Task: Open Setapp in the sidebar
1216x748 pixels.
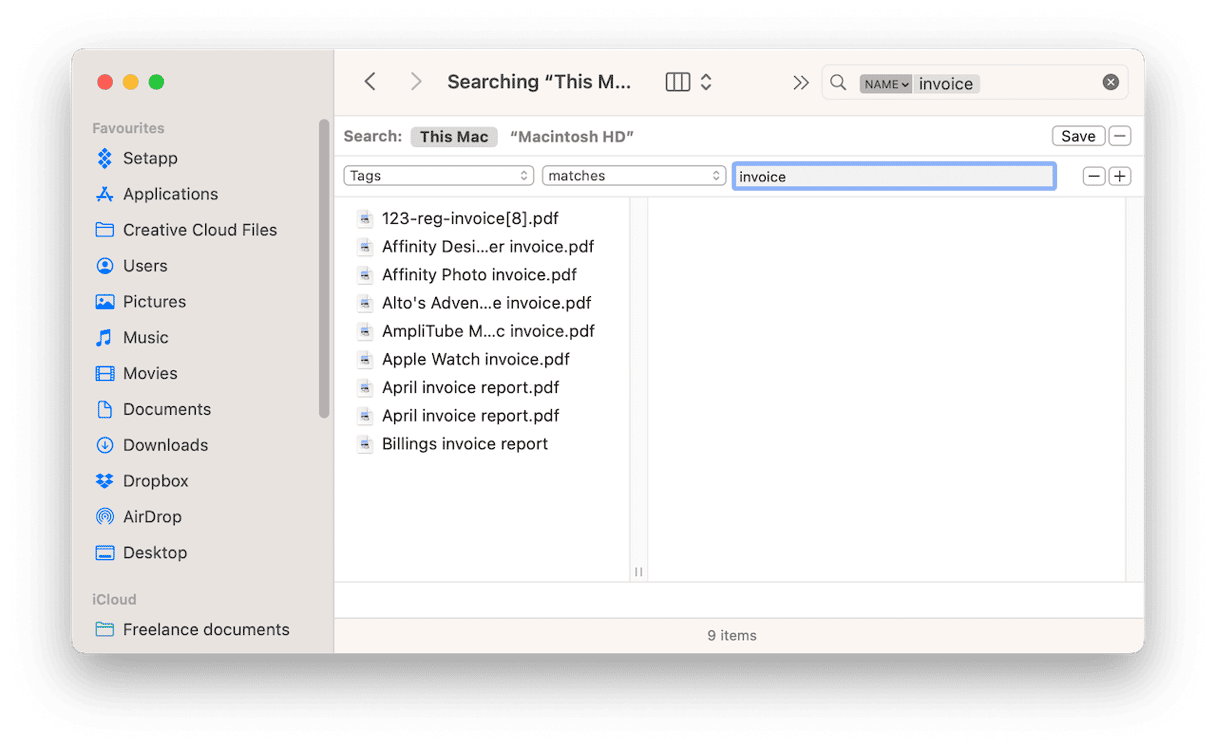Action: tap(150, 158)
